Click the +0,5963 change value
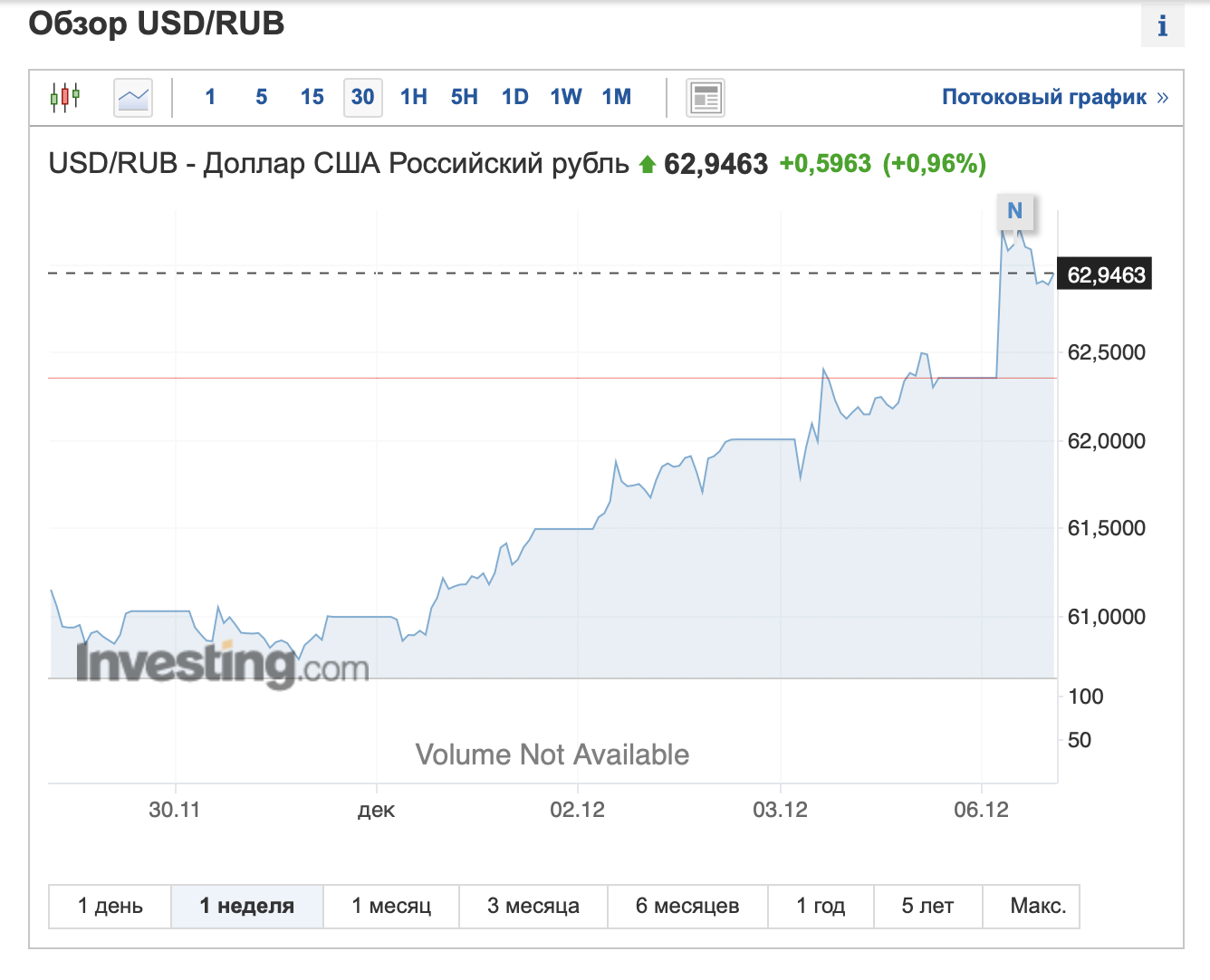Screen dimensions: 1210x980 pyautogui.click(x=825, y=164)
